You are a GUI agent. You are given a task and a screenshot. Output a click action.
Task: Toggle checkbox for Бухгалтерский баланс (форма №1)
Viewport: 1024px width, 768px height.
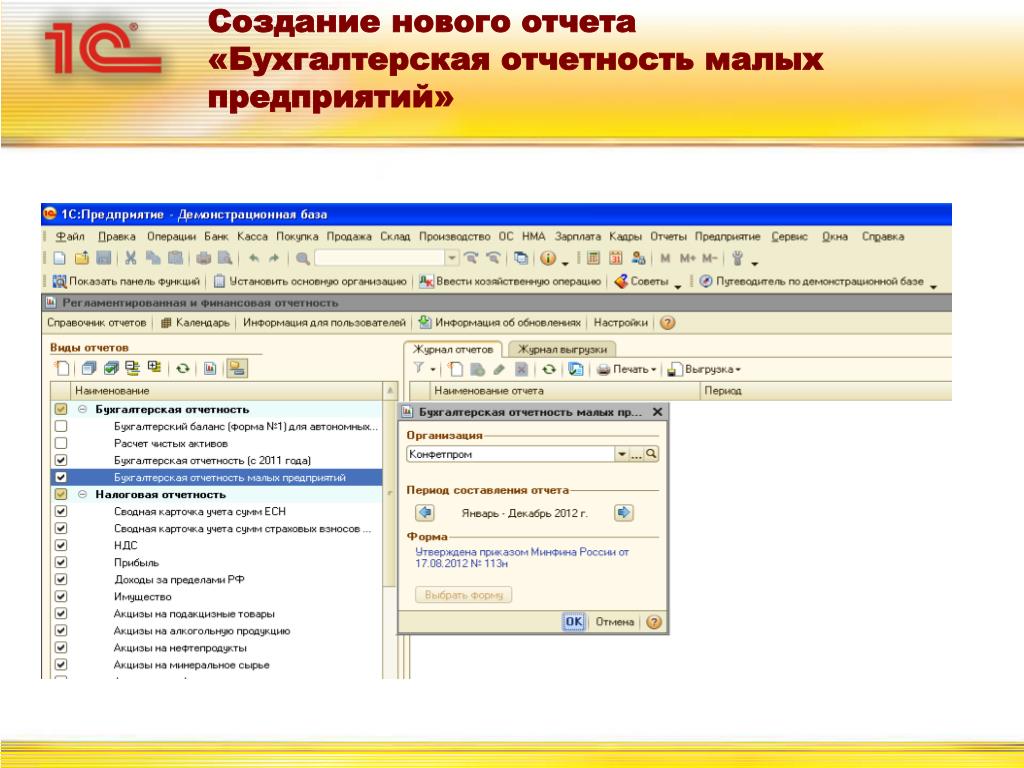click(x=61, y=426)
